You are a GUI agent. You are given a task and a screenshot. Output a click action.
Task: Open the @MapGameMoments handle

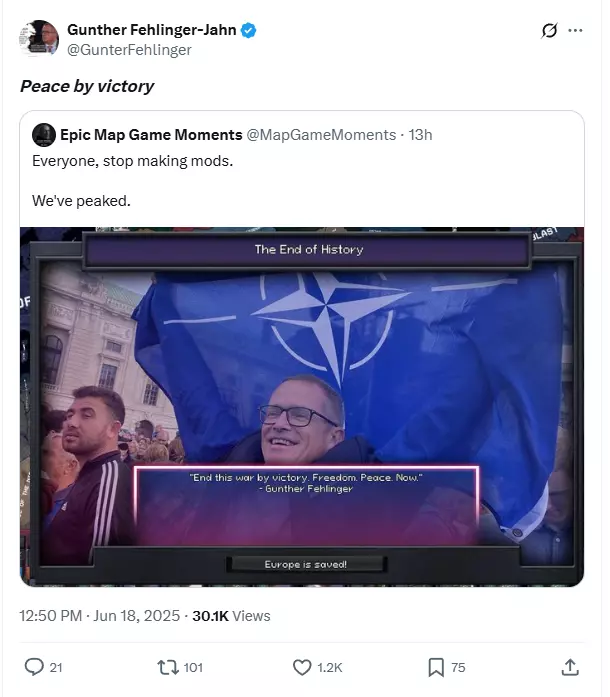[x=321, y=135]
